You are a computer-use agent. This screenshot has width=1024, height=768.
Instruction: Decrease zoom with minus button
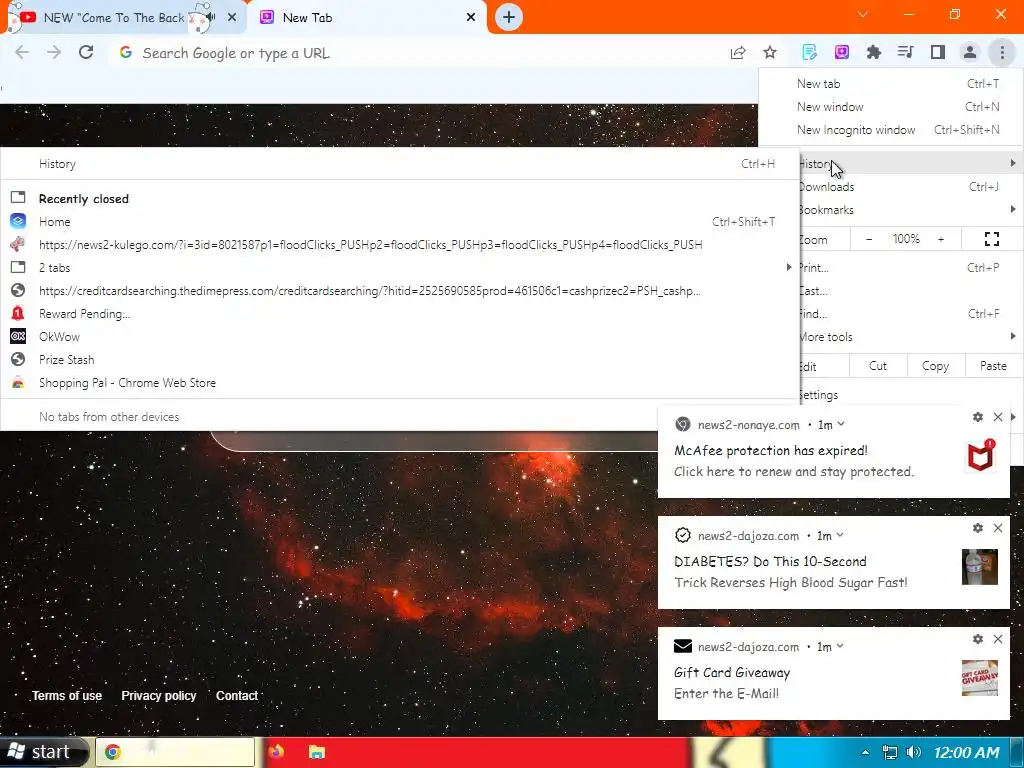869,239
